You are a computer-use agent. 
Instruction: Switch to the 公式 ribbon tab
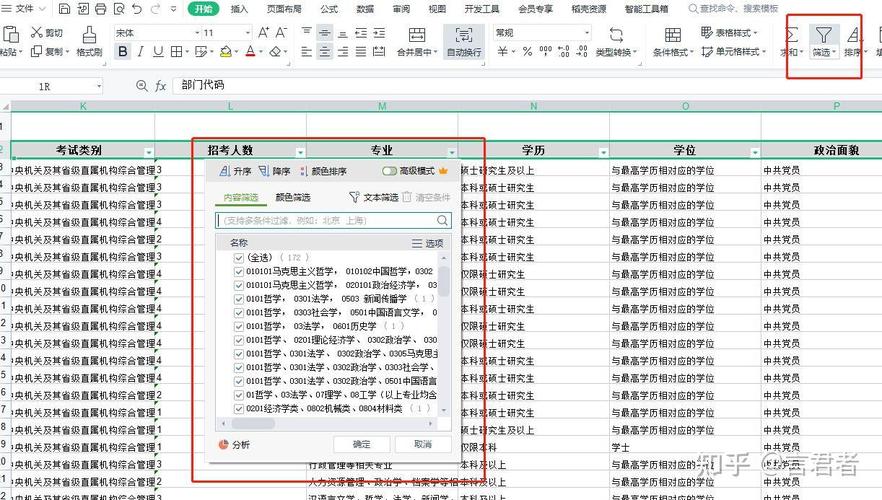pos(329,9)
